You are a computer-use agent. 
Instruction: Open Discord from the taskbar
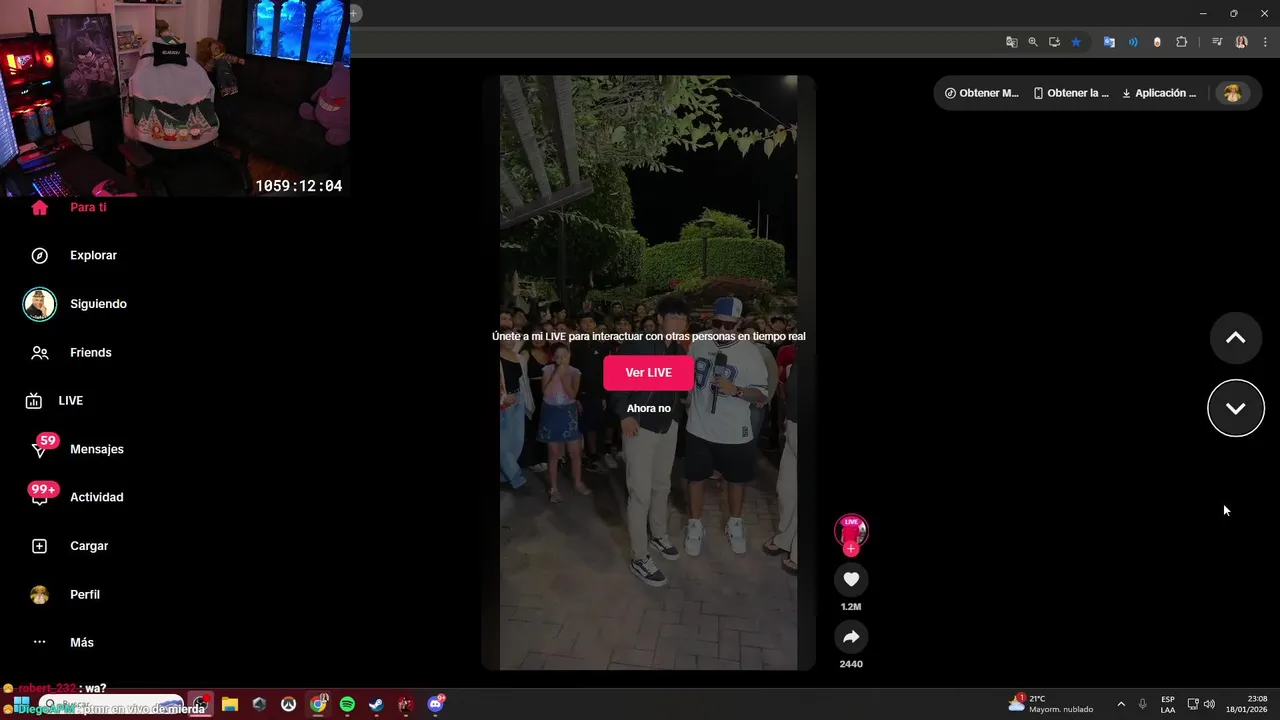(435, 704)
